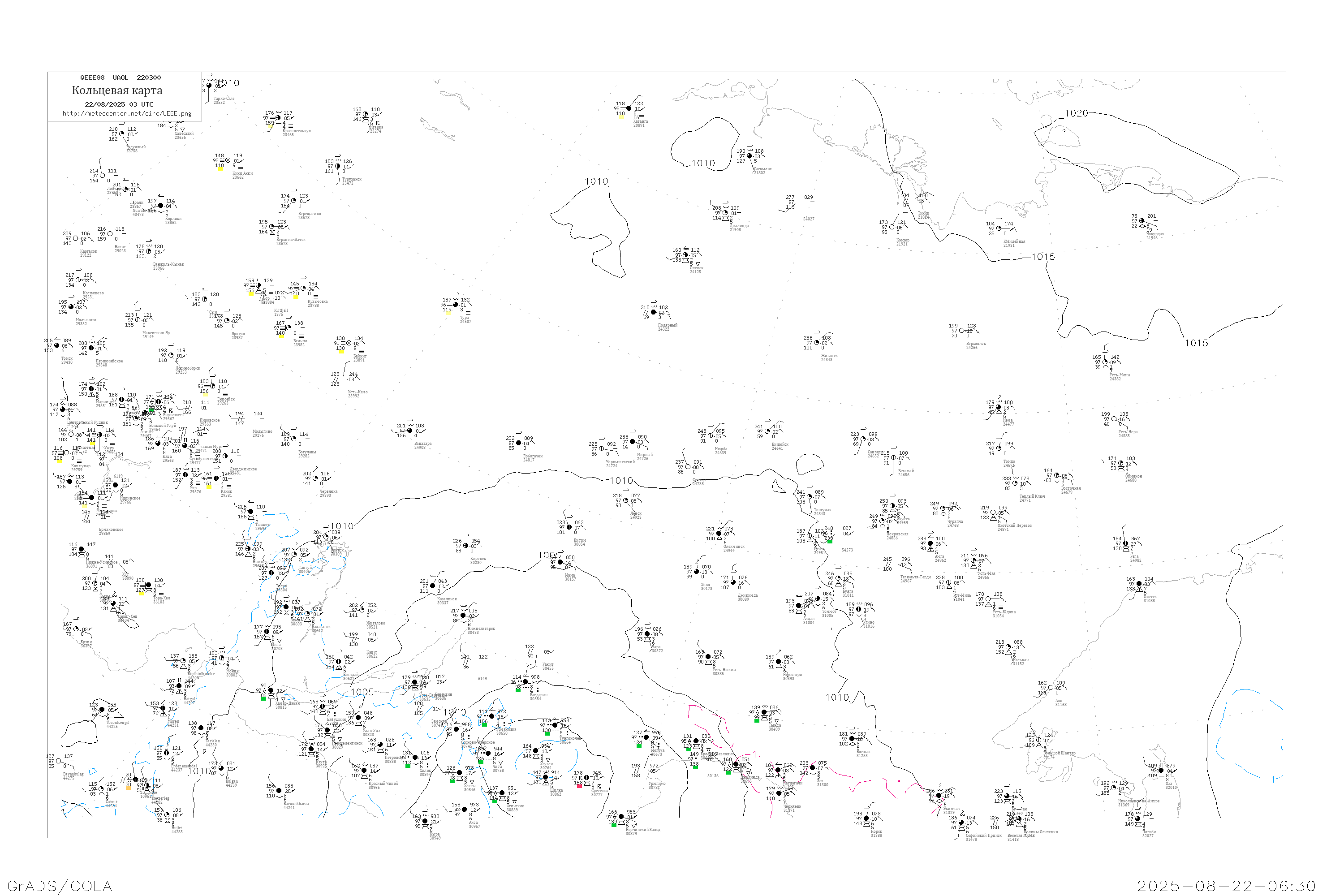Click the 2025-08-22-06:30 timestamp
Viewport: 1344px width, 896px height.
(x=1226, y=886)
